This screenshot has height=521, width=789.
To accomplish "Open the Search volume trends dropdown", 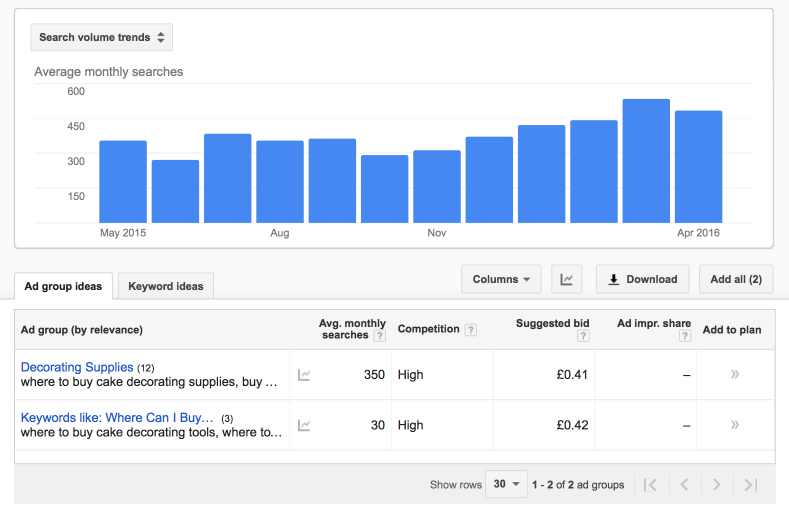I will (101, 37).
